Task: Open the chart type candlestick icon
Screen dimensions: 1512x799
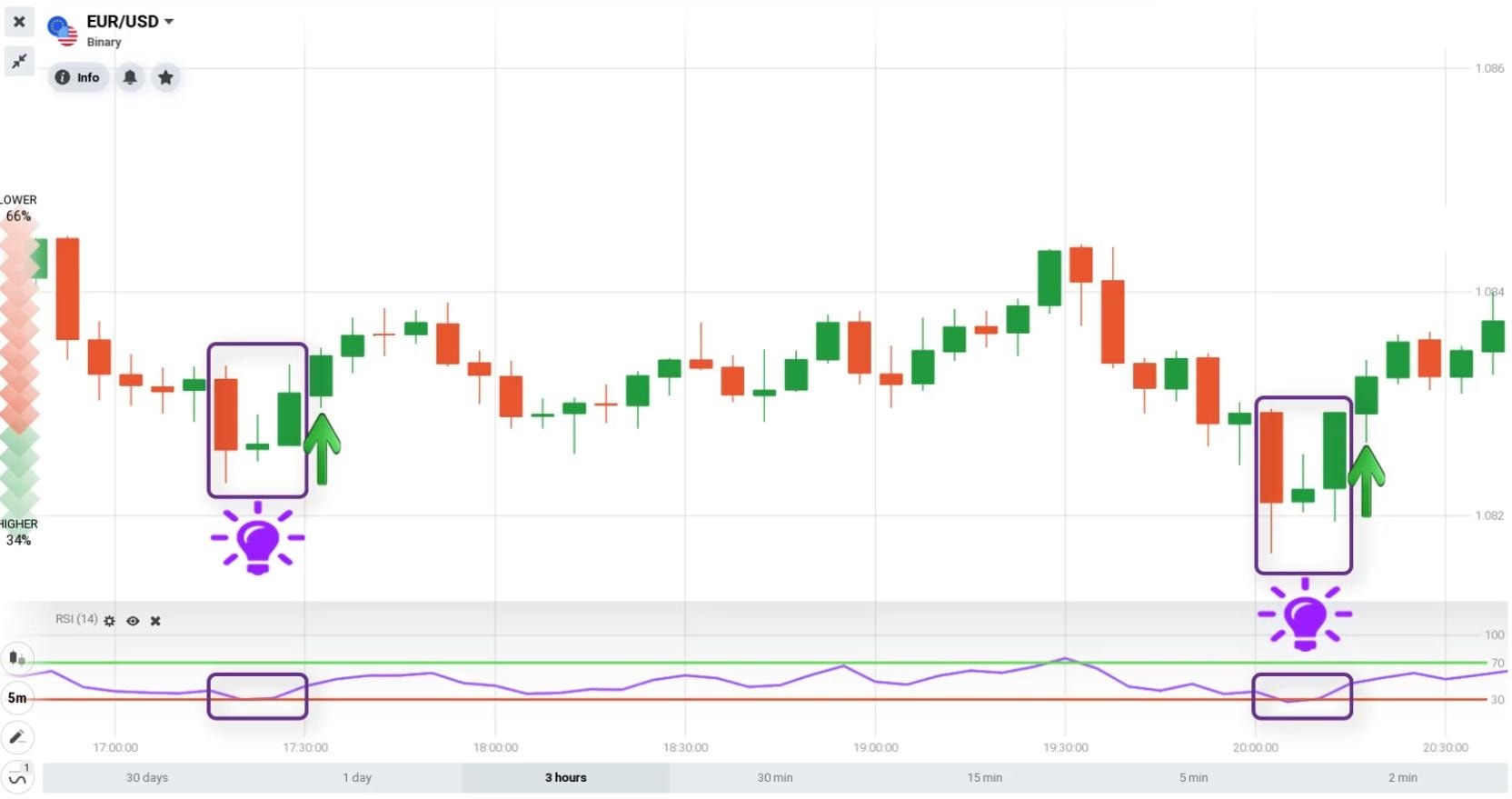Action: pos(17,658)
